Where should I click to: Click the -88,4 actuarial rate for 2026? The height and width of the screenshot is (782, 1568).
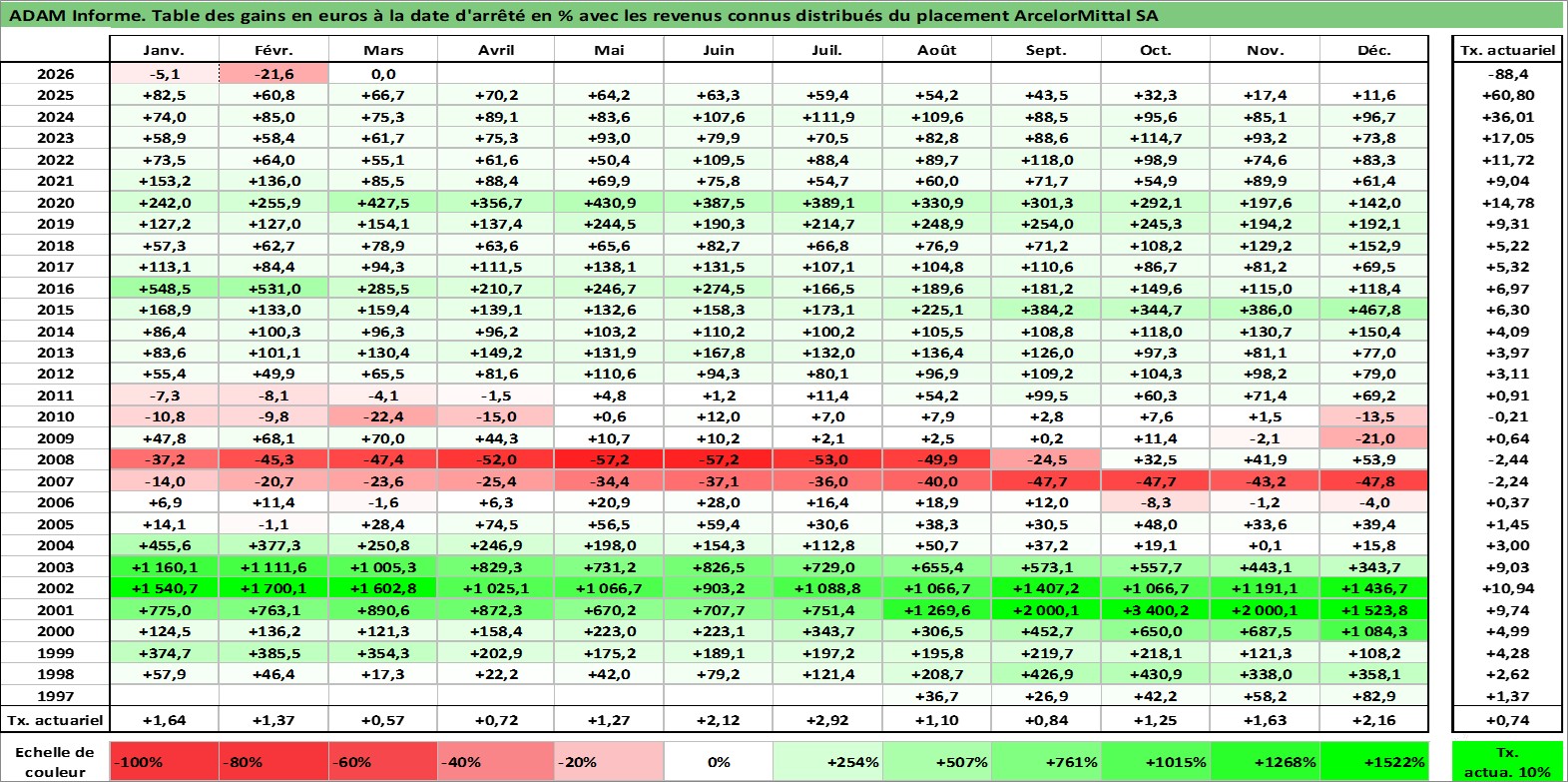(x=1507, y=74)
